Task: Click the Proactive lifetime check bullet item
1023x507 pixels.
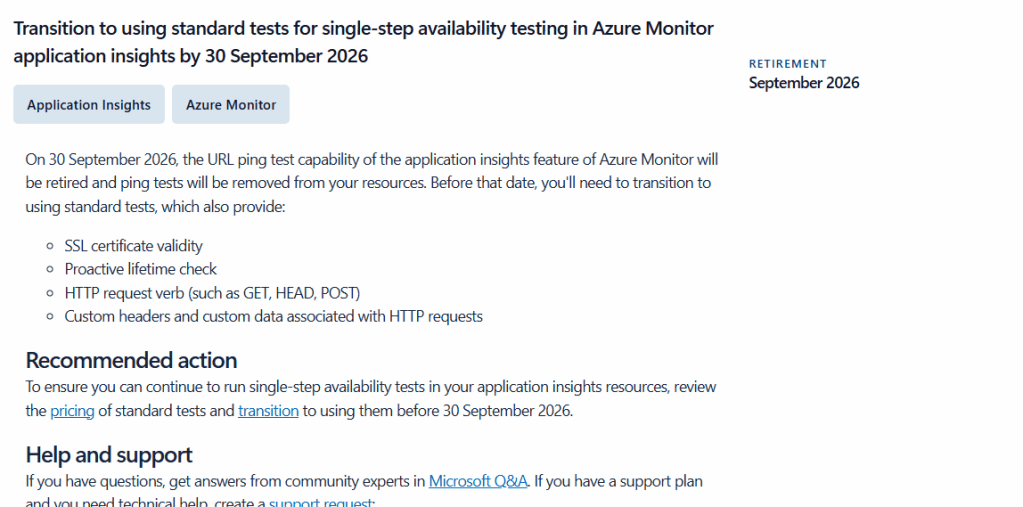Action: click(x=141, y=269)
